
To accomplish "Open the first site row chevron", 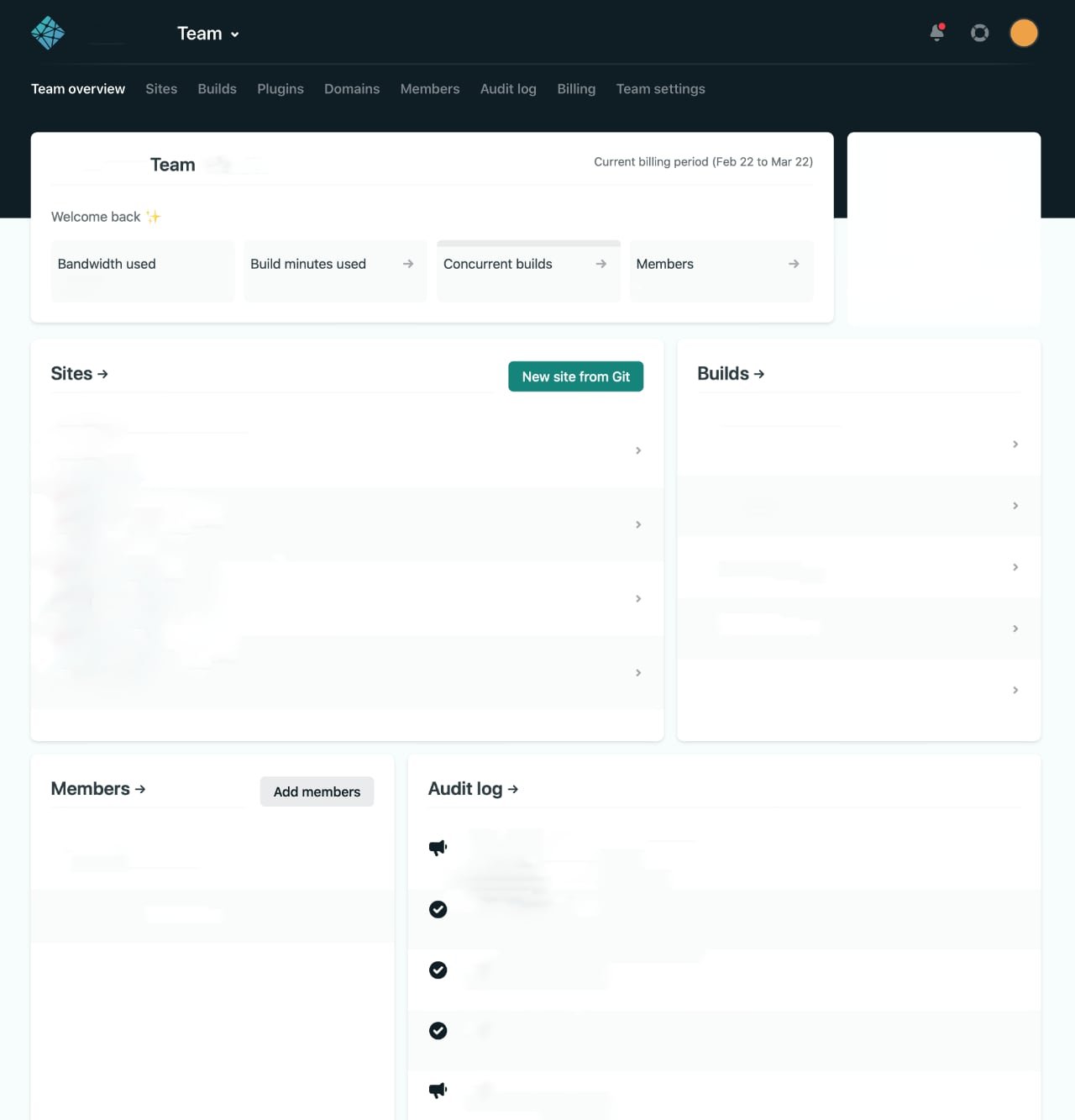I will pyautogui.click(x=638, y=451).
